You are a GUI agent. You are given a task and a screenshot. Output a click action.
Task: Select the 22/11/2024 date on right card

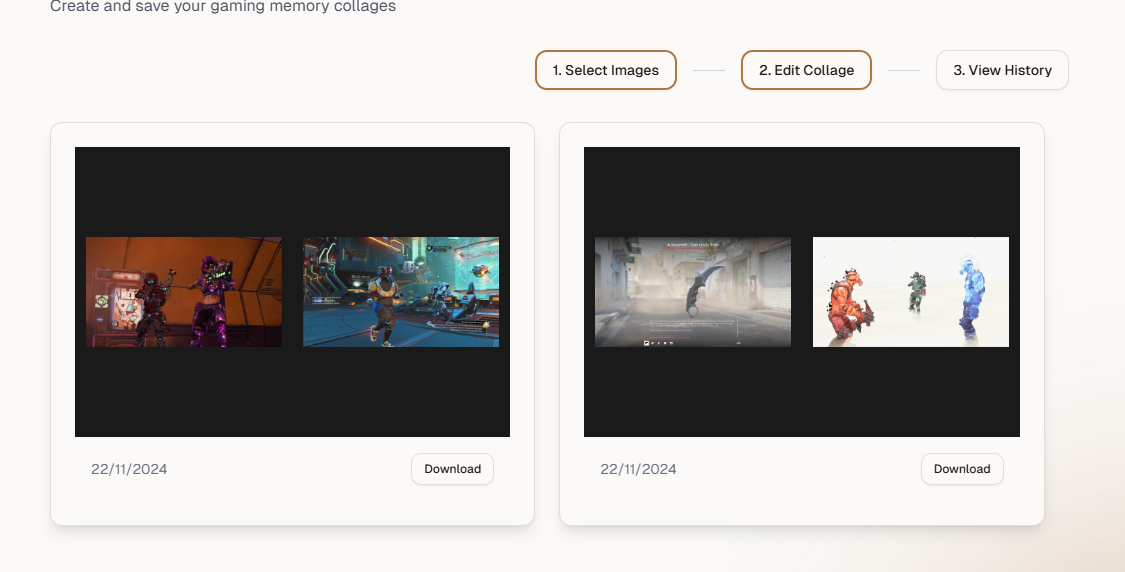coord(639,469)
